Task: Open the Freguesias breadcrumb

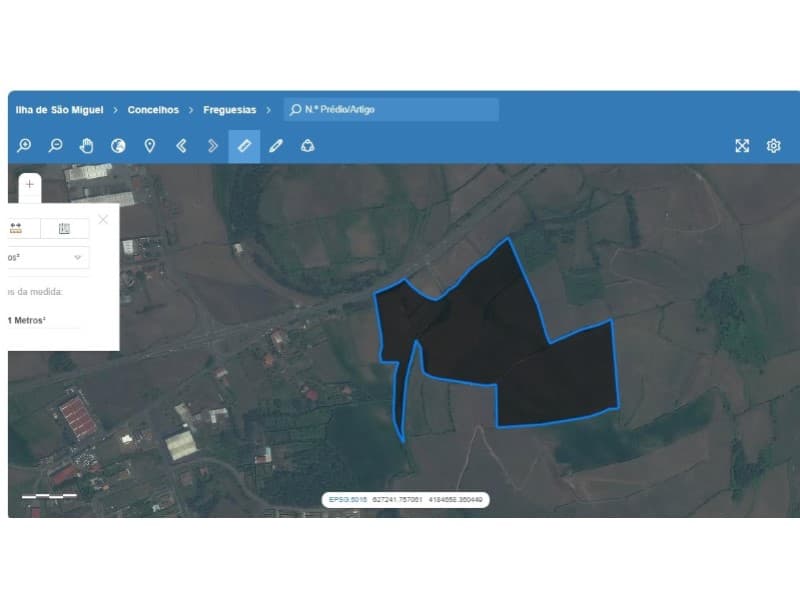Action: (229, 110)
